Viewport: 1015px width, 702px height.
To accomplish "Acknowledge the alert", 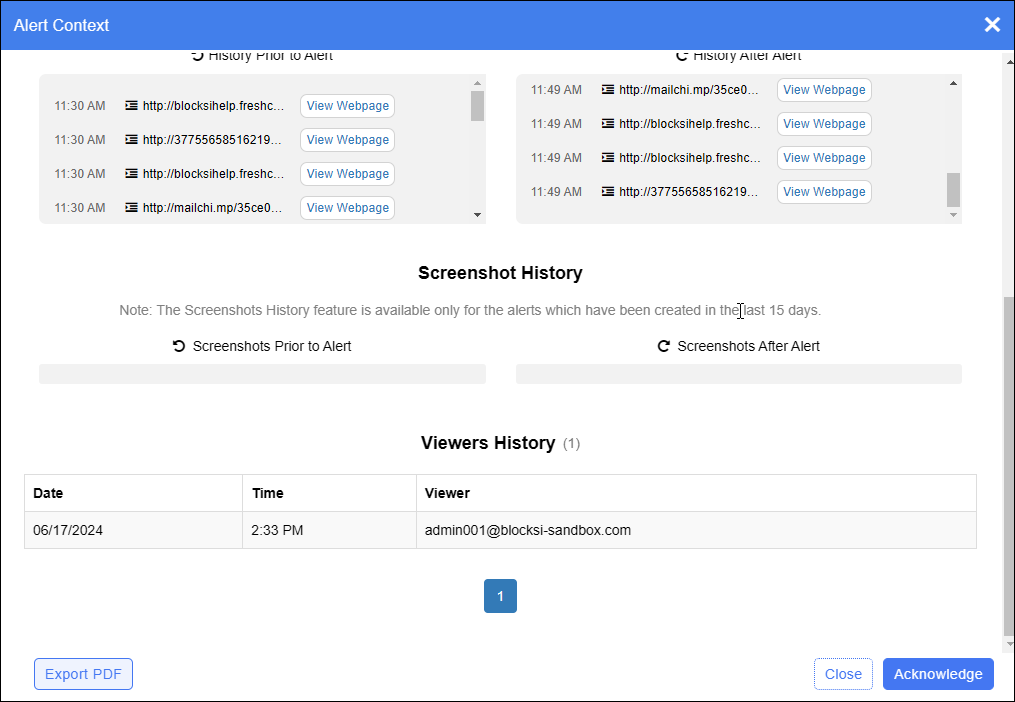I will click(x=938, y=674).
